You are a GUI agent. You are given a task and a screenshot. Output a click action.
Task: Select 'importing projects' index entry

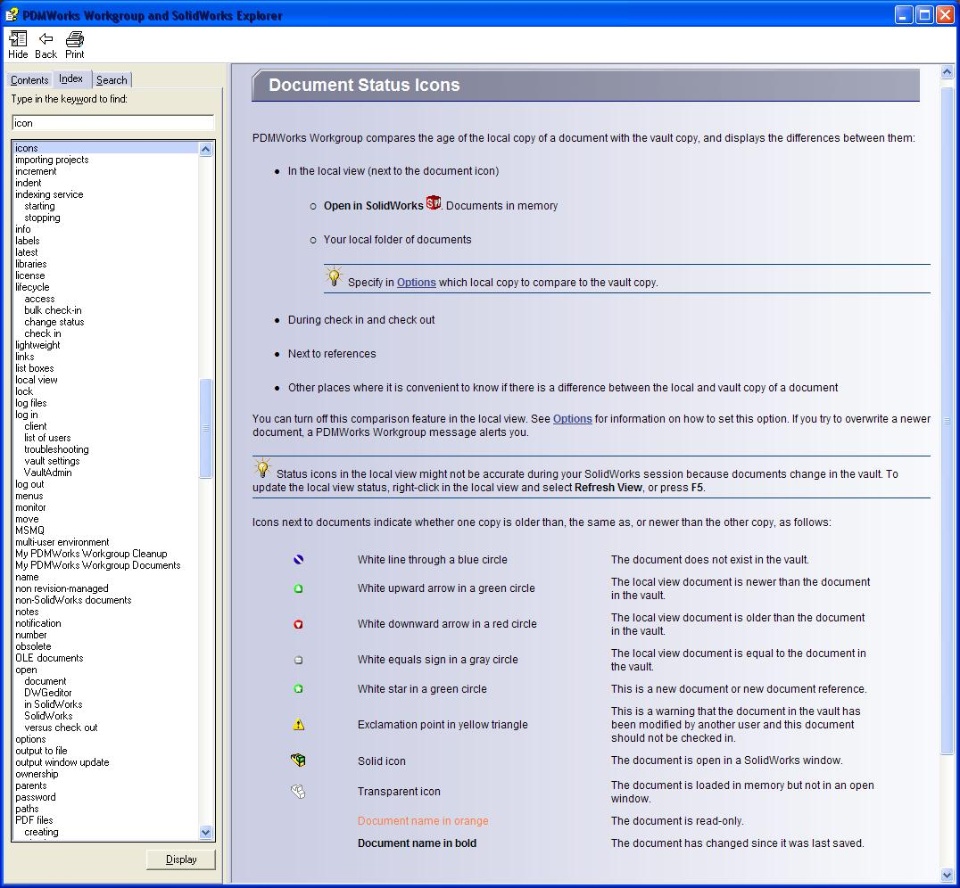tap(52, 160)
